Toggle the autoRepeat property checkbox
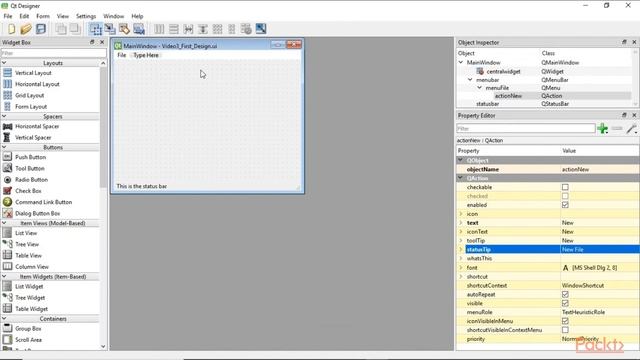The height and width of the screenshot is (360, 640). click(x=565, y=294)
